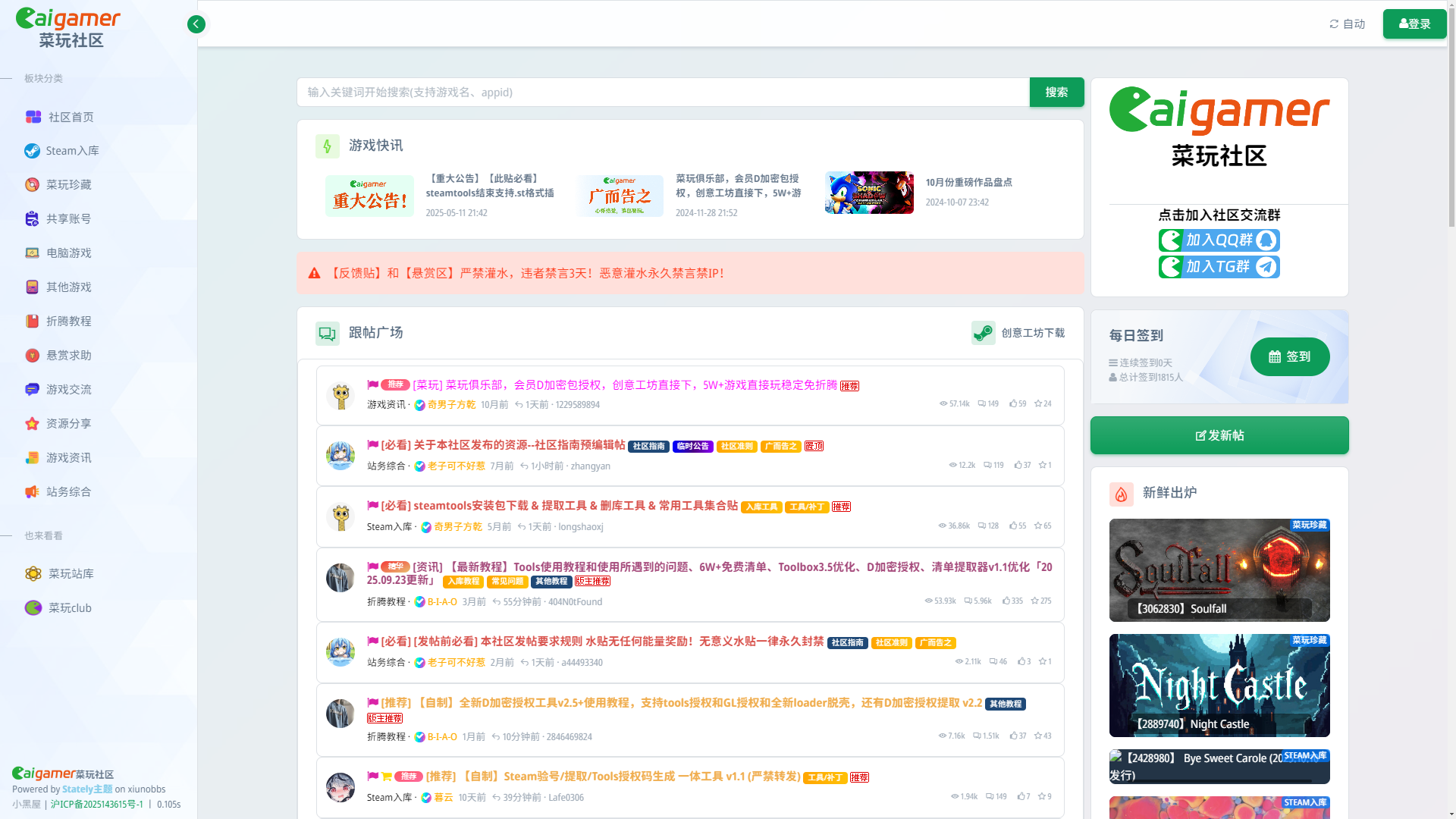Click the Steam icon beside 创意工坊下载
The height and width of the screenshot is (819, 1456).
click(983, 333)
